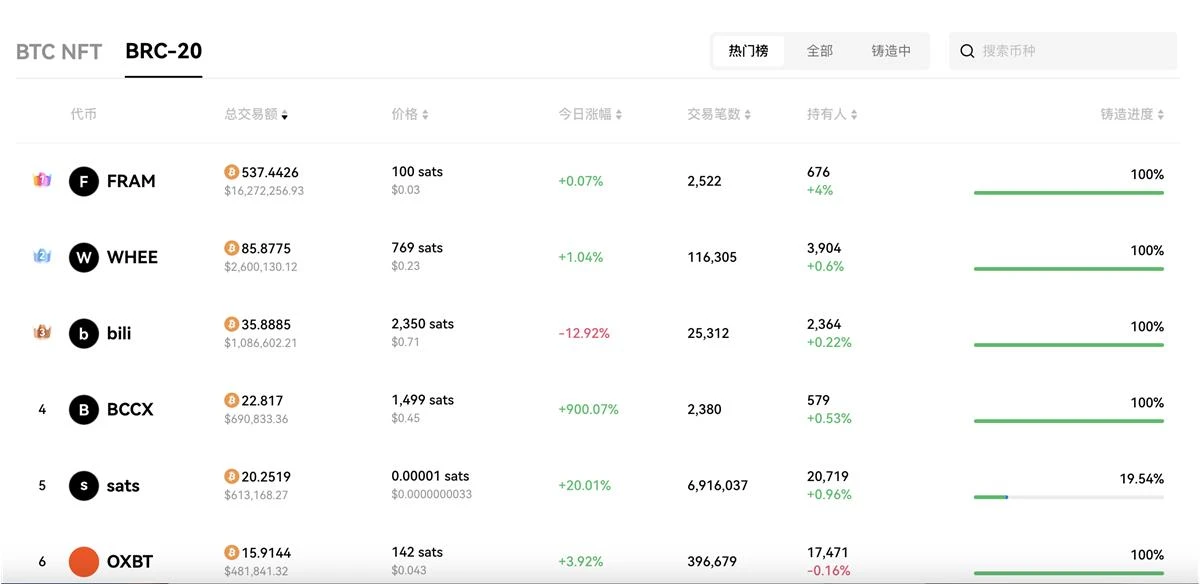This screenshot has width=1200, height=584.
Task: Select the 全部 filter option
Action: pos(820,51)
